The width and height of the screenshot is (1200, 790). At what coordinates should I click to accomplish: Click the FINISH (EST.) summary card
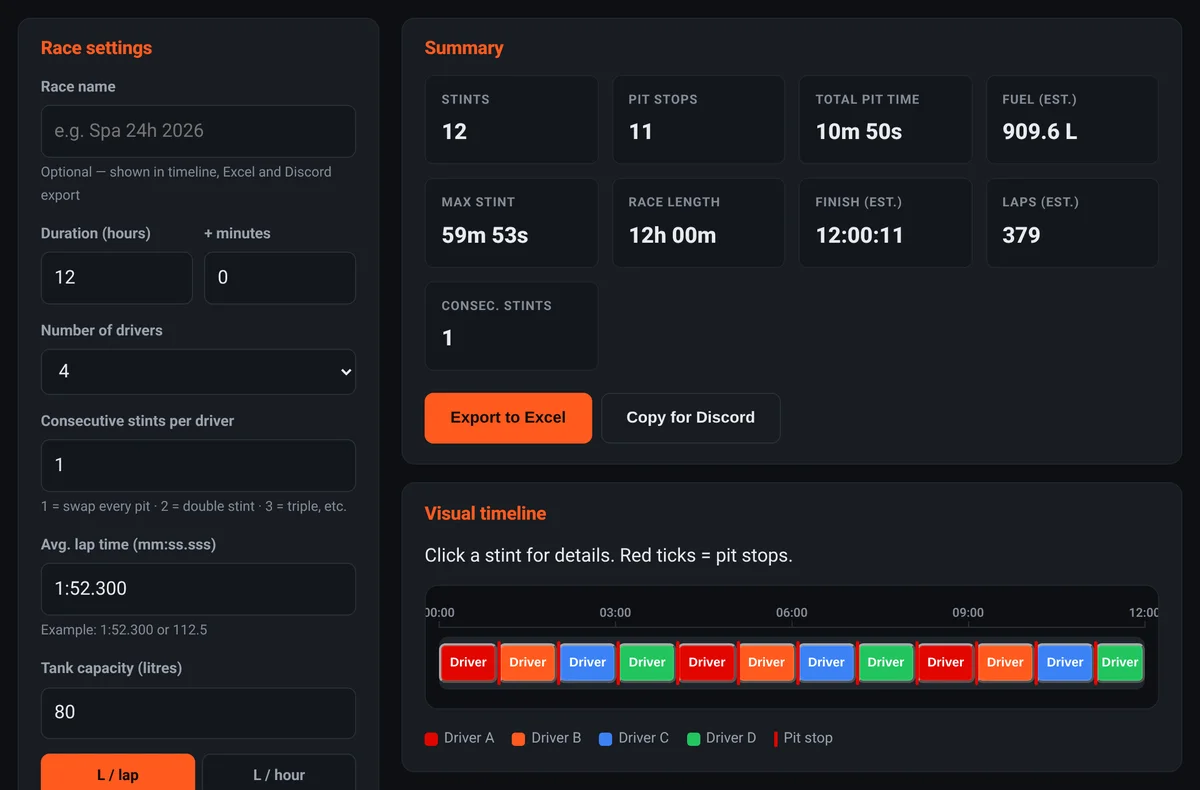click(885, 223)
